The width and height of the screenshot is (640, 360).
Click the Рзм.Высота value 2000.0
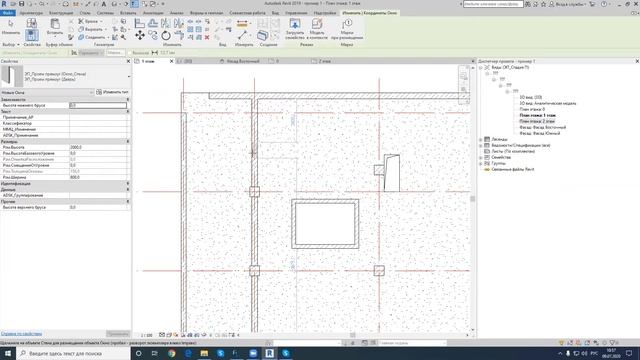98,147
